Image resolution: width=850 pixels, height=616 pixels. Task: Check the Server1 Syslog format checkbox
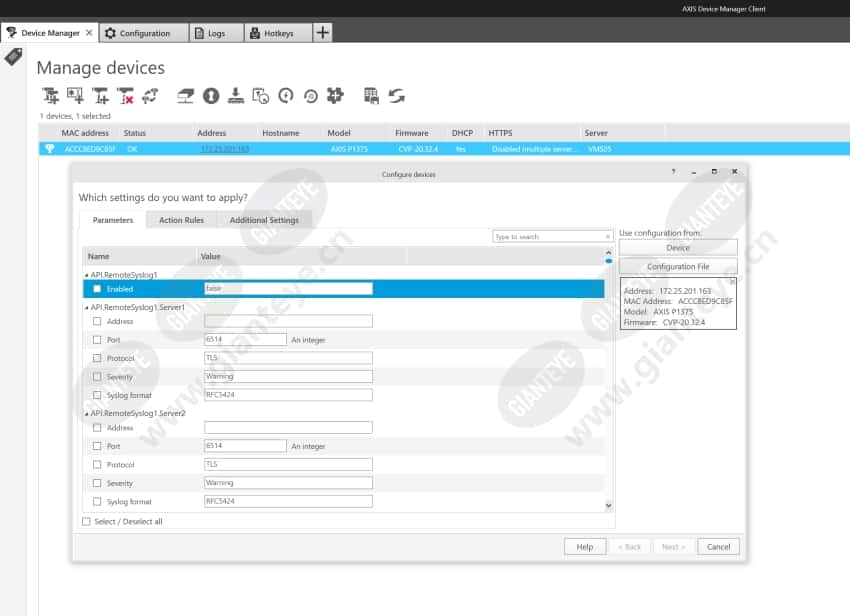pyautogui.click(x=97, y=395)
